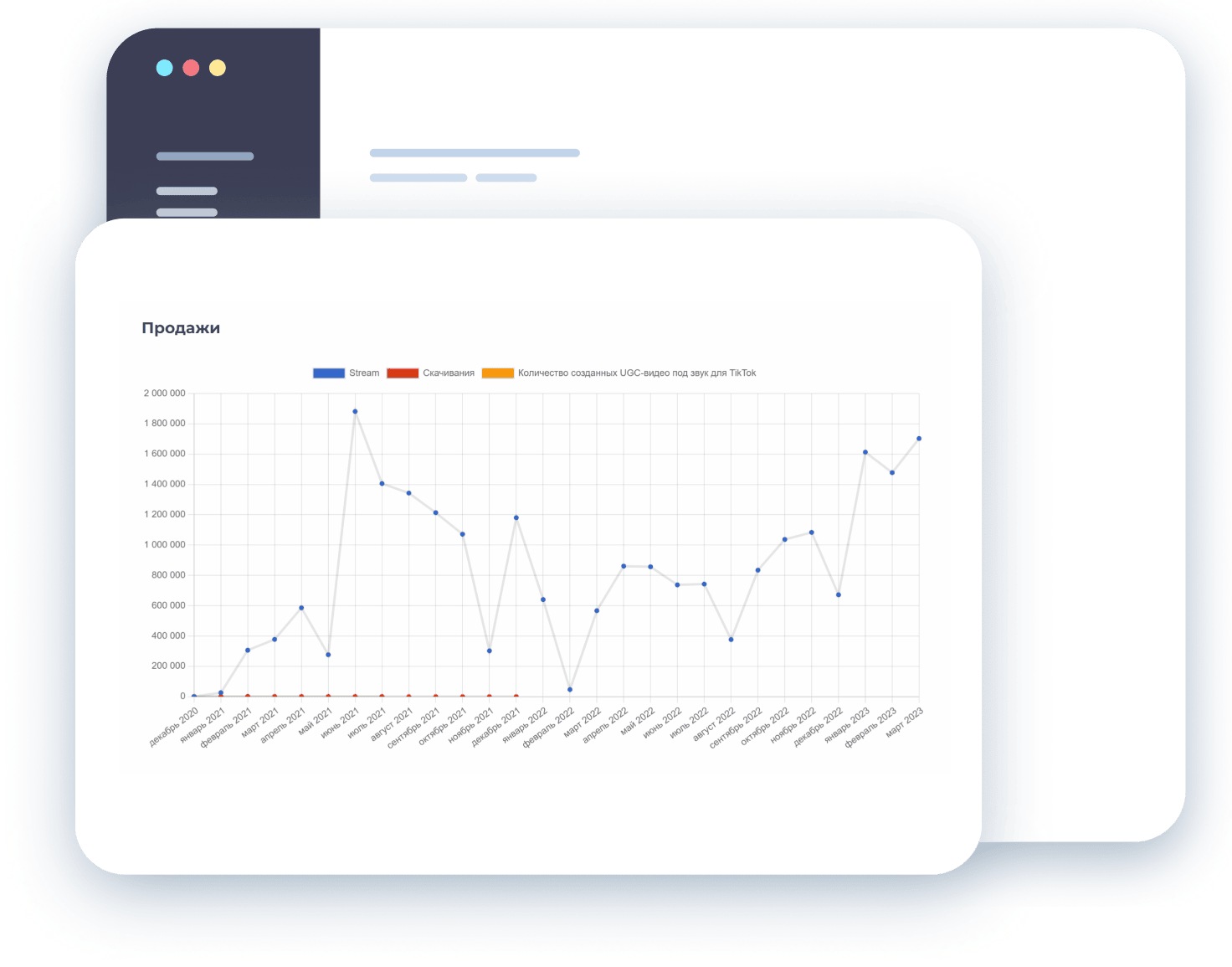Click the long title bar in main window

coord(475,153)
